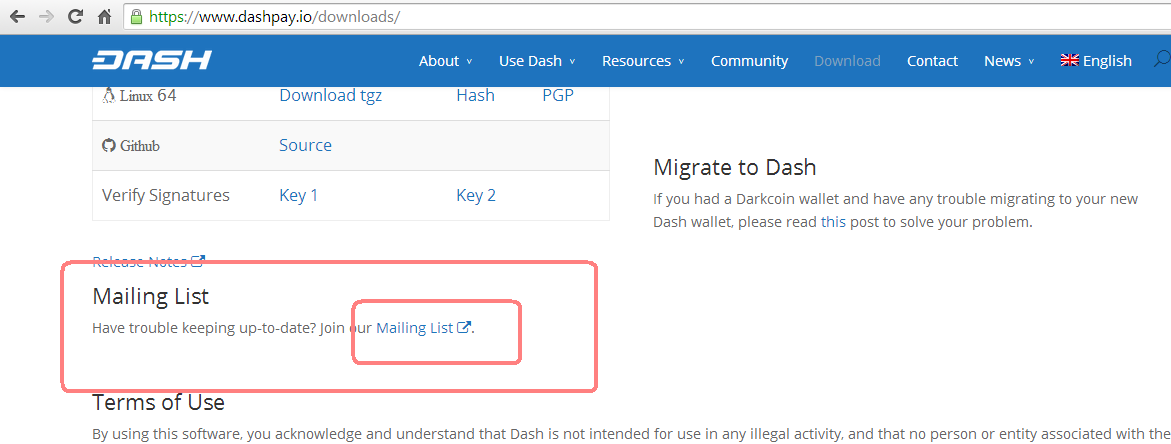
Task: Select the Download nav item
Action: (x=847, y=61)
